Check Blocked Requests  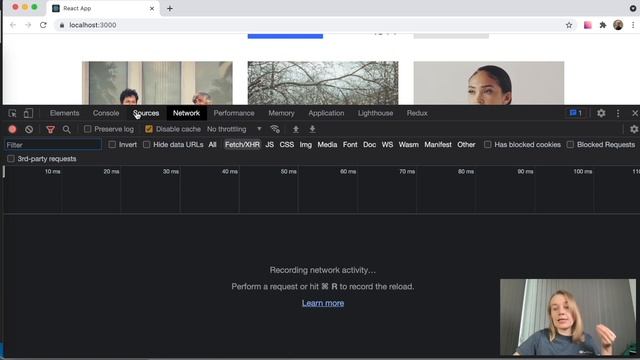click(x=570, y=144)
